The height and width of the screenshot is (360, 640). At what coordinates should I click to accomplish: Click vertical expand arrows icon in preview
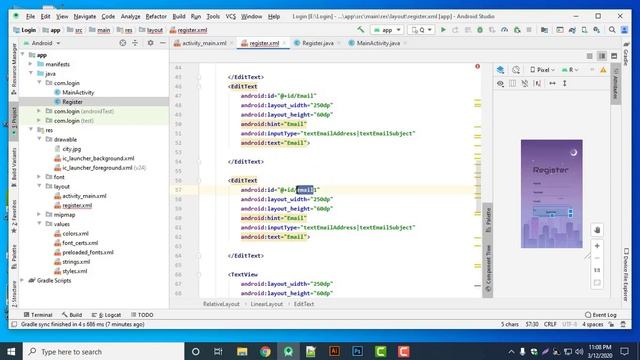(564, 83)
